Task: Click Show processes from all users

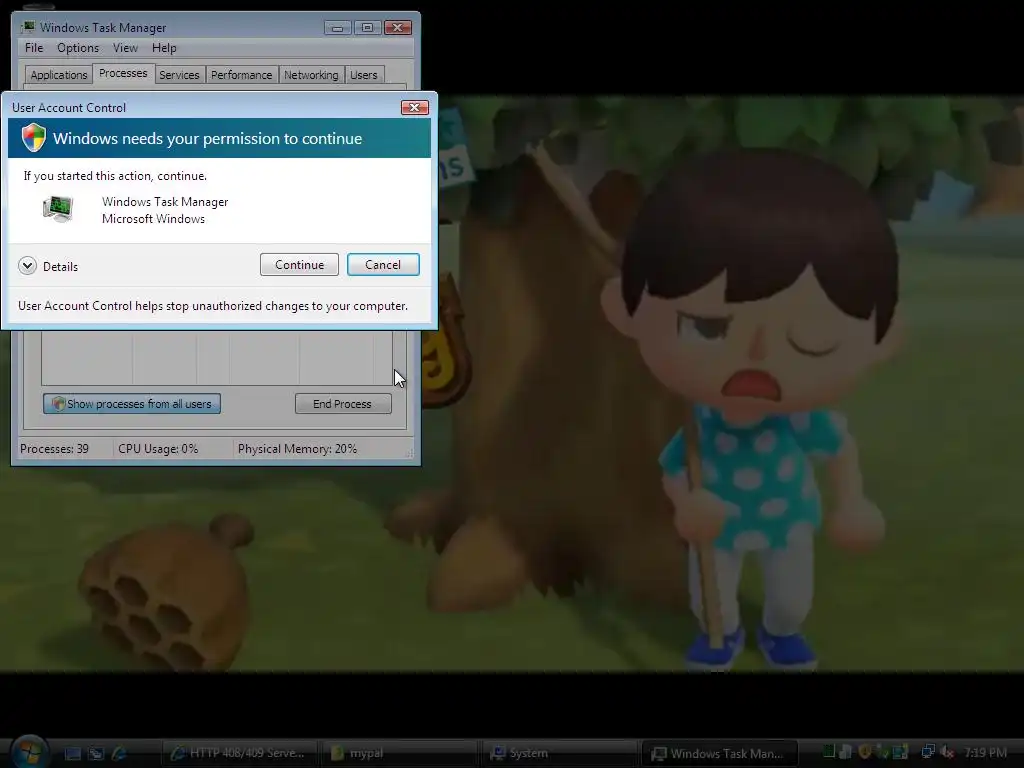Action: pyautogui.click(x=132, y=404)
